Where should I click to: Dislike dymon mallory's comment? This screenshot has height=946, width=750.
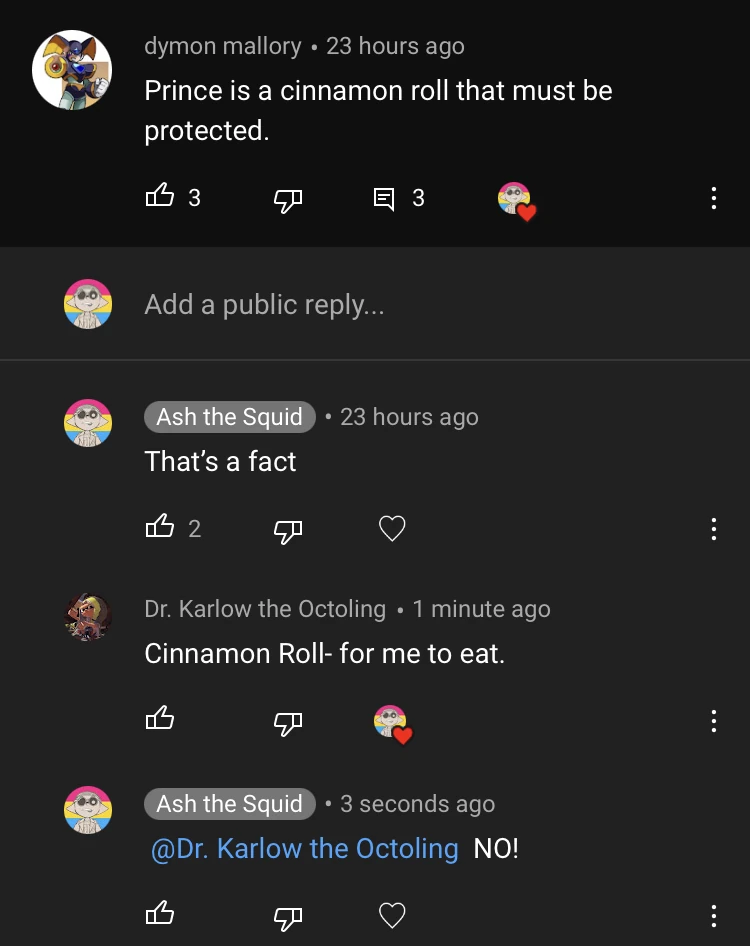[x=288, y=199]
